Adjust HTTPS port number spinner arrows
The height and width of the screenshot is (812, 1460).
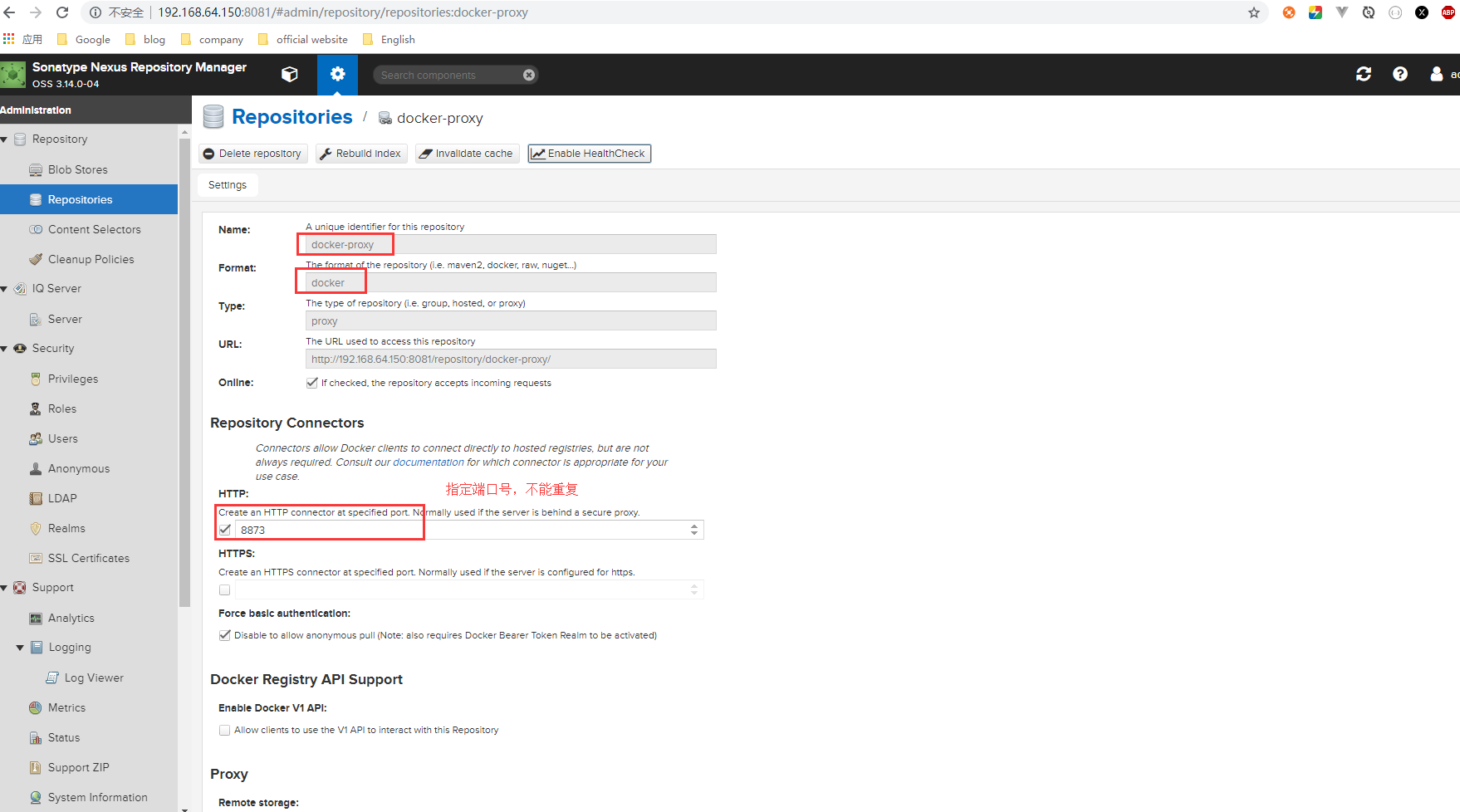point(694,589)
